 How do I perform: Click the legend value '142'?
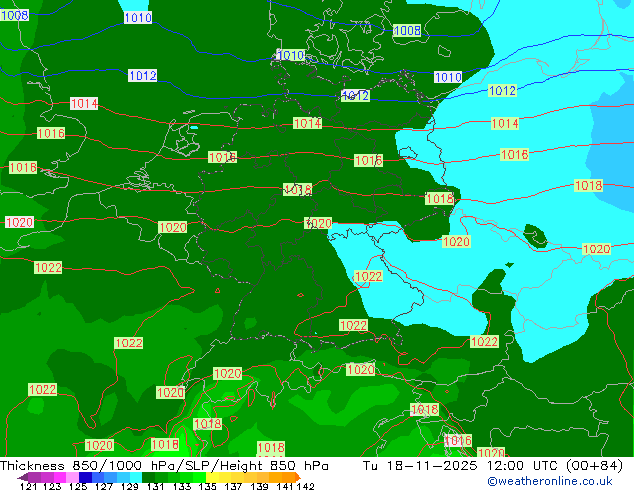coord(306,486)
